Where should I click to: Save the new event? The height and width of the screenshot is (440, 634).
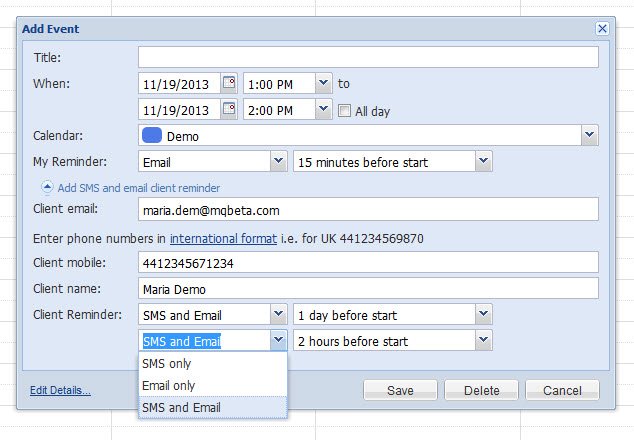tap(400, 390)
